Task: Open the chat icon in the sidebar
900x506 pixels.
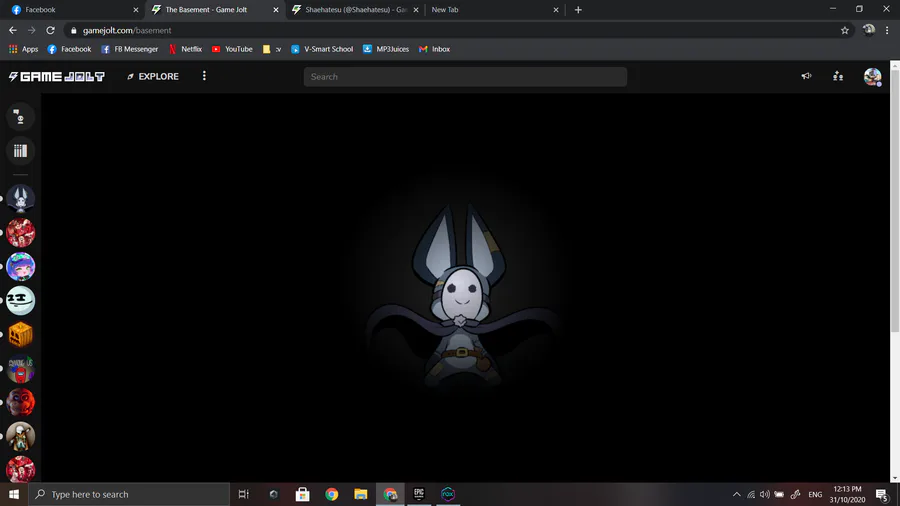Action: click(x=20, y=117)
